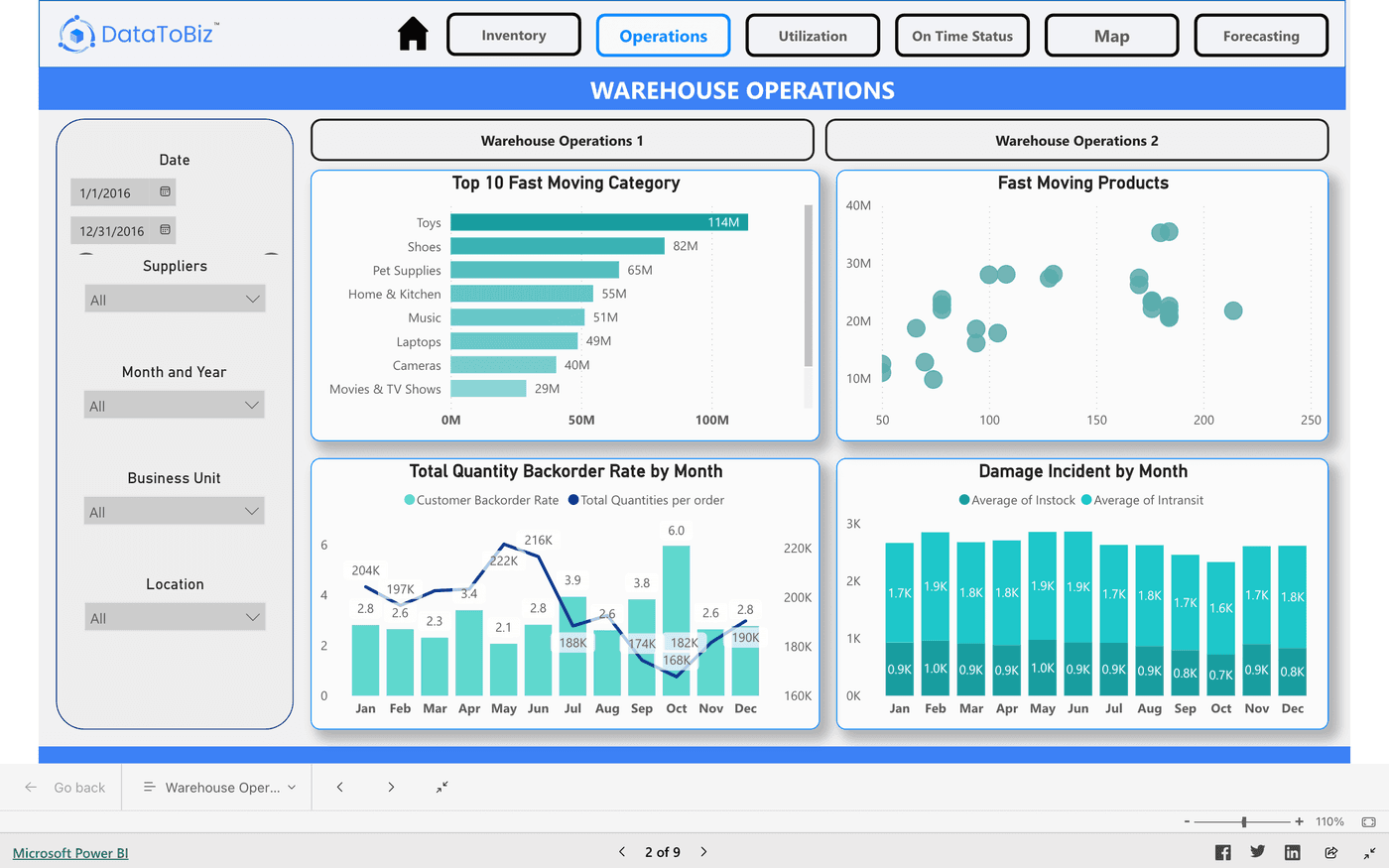Click the next page chevron arrow
The height and width of the screenshot is (868, 1389).
click(703, 851)
